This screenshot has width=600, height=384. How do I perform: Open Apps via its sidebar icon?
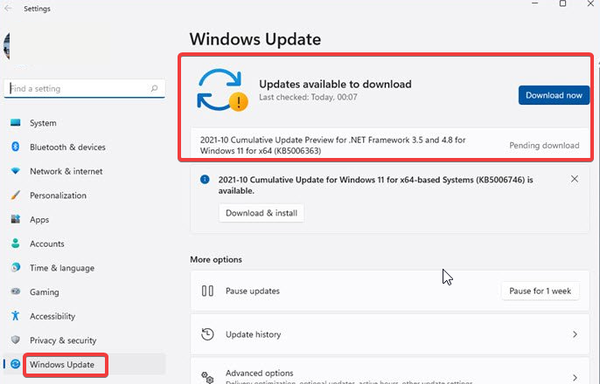[15, 219]
